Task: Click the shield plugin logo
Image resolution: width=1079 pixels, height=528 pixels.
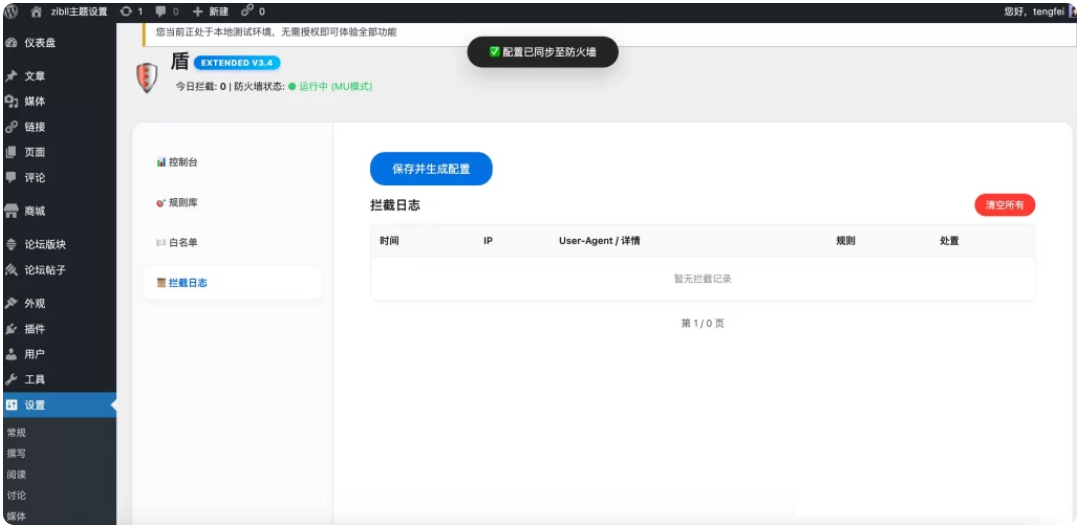Action: (x=147, y=77)
